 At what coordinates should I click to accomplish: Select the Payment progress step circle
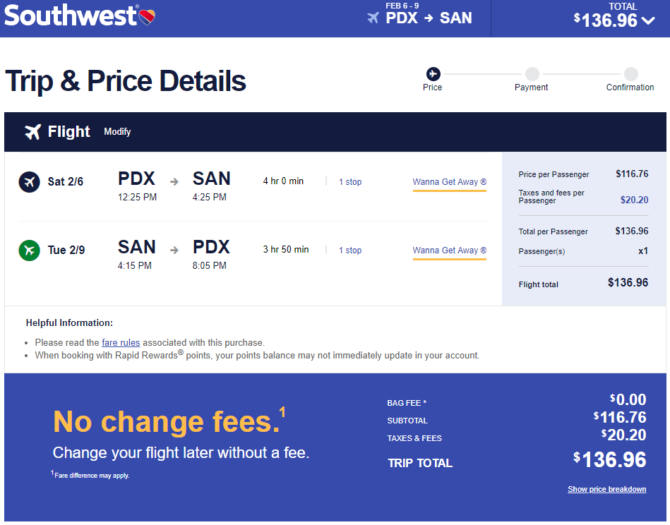(x=532, y=74)
